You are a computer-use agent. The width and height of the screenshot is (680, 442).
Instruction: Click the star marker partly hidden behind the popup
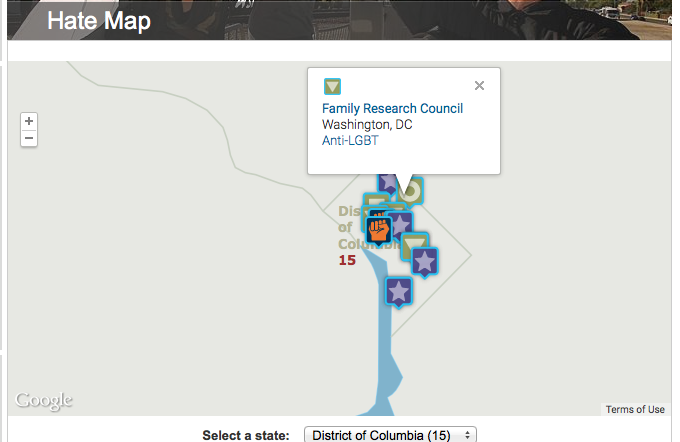tap(387, 183)
